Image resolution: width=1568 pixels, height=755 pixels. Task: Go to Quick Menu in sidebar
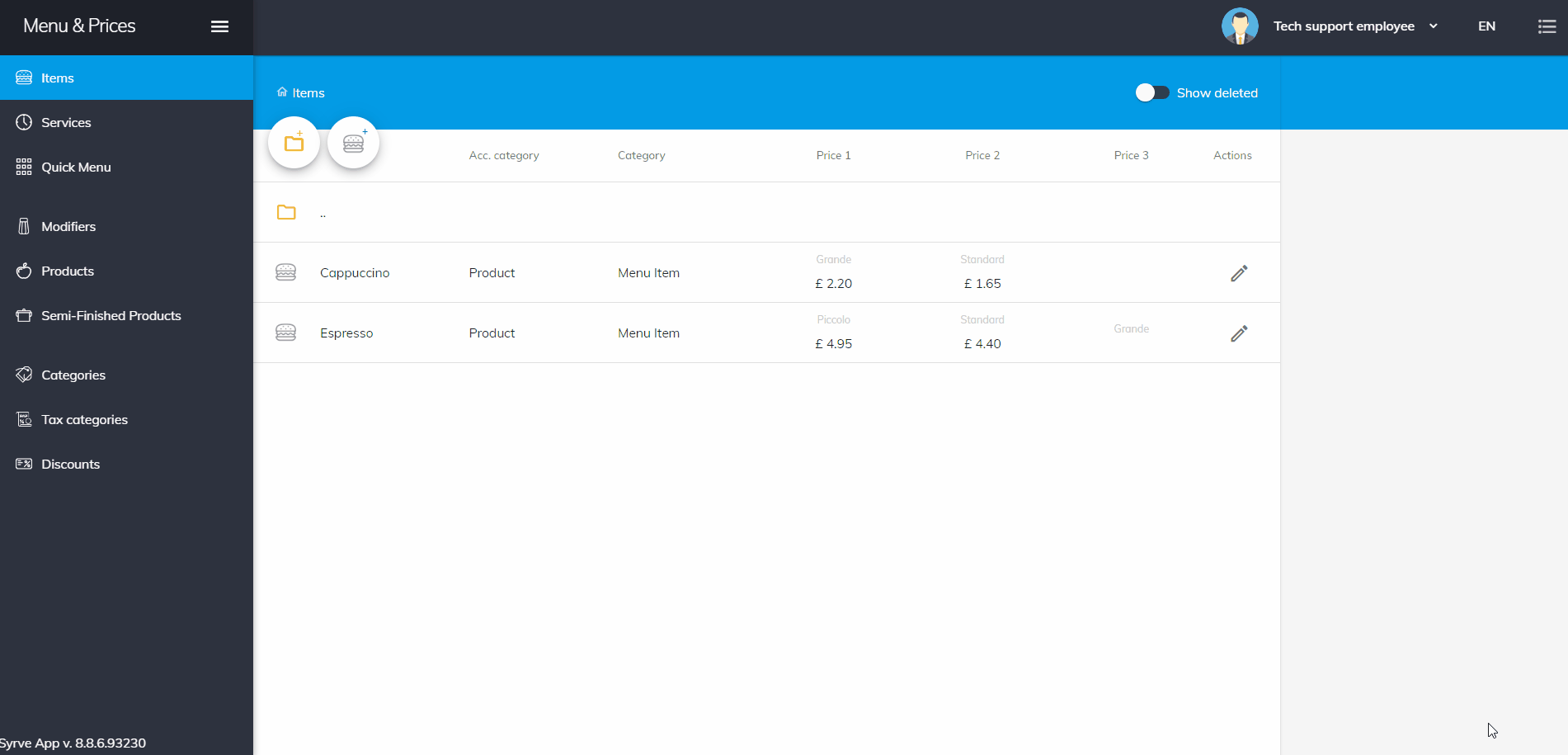coord(76,167)
